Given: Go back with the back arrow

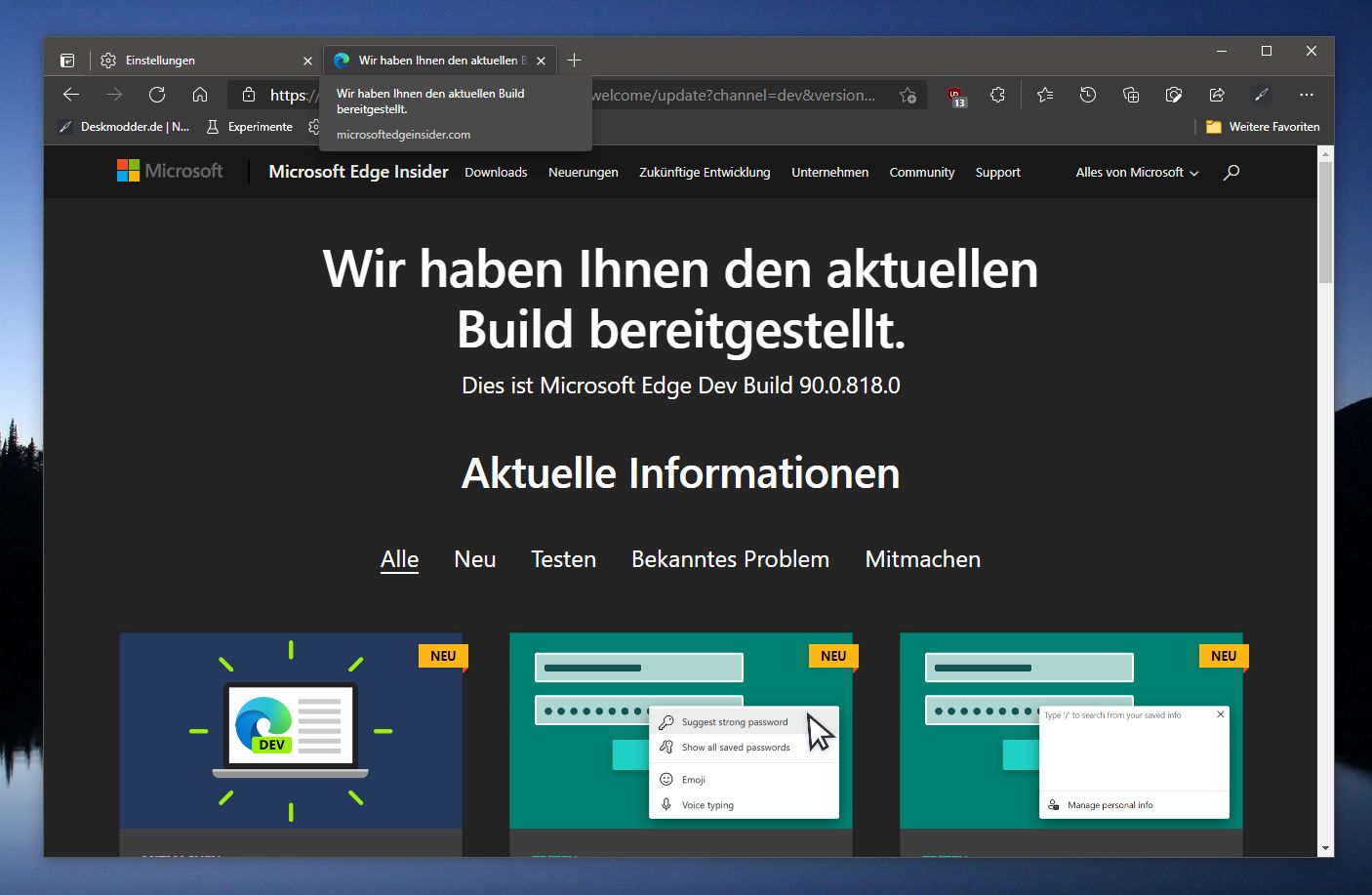Looking at the screenshot, I should click(71, 95).
